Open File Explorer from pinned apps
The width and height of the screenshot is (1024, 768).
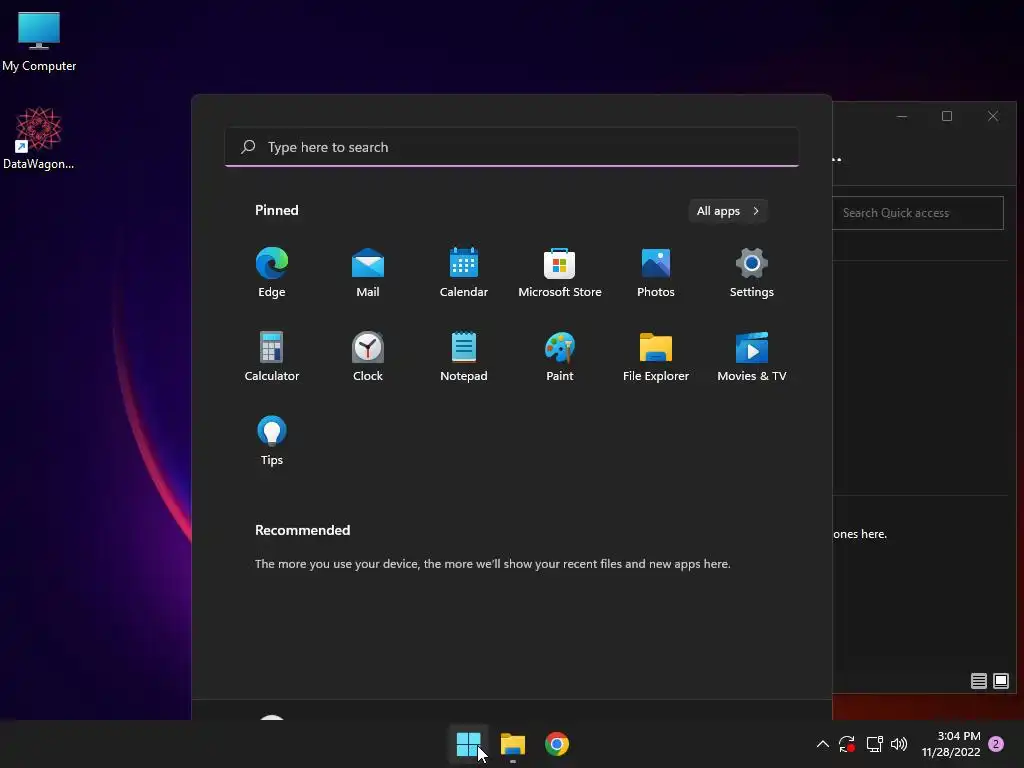[x=656, y=357]
